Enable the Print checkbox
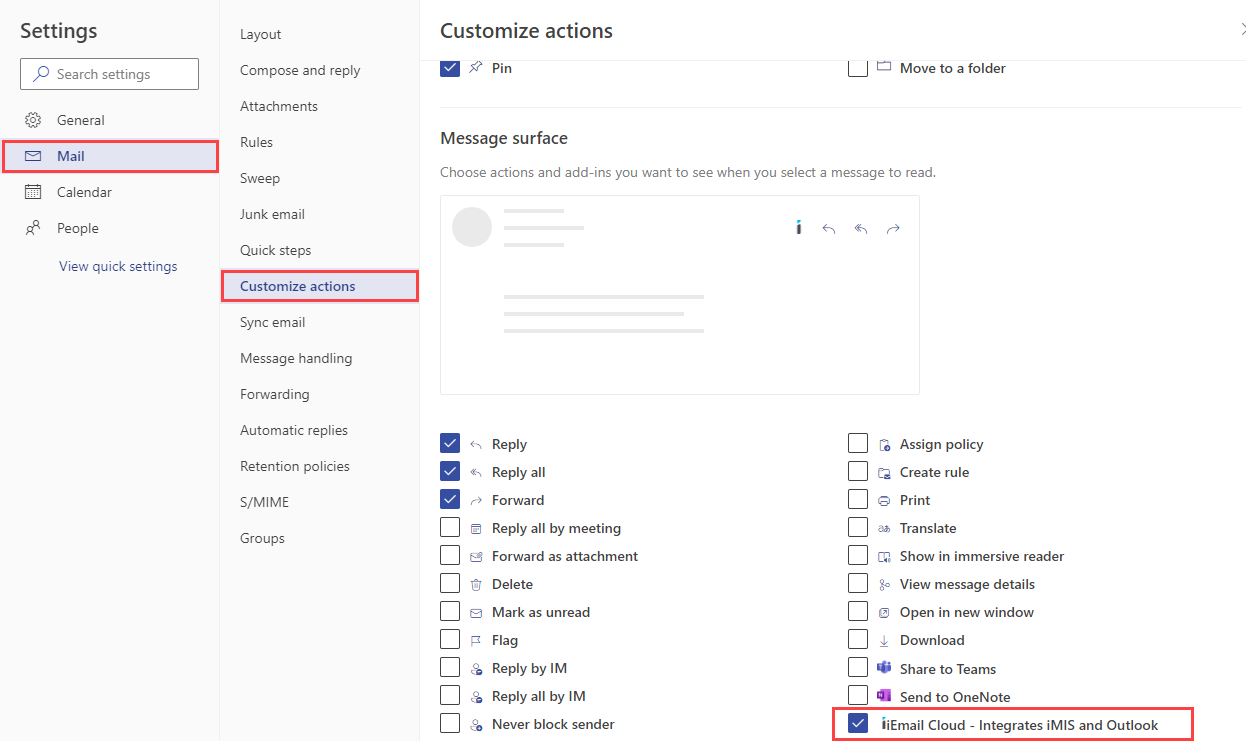 858,500
